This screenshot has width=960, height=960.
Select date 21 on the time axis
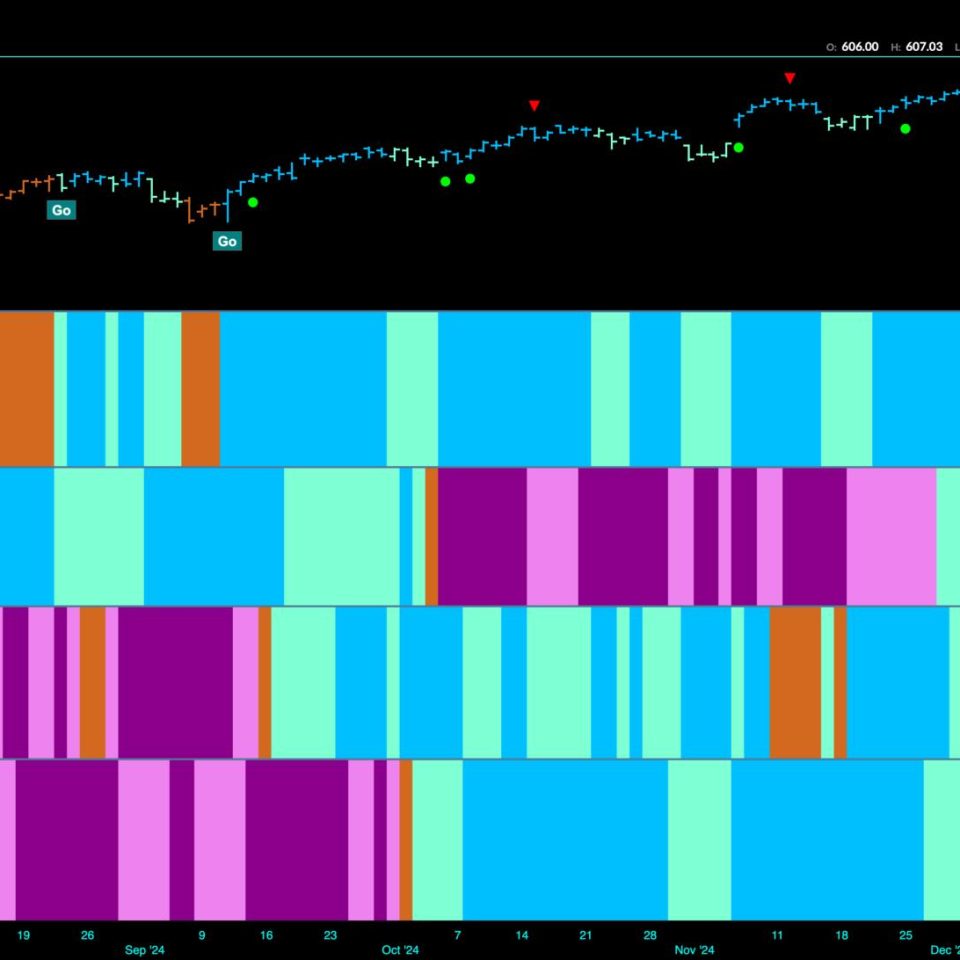[585, 935]
